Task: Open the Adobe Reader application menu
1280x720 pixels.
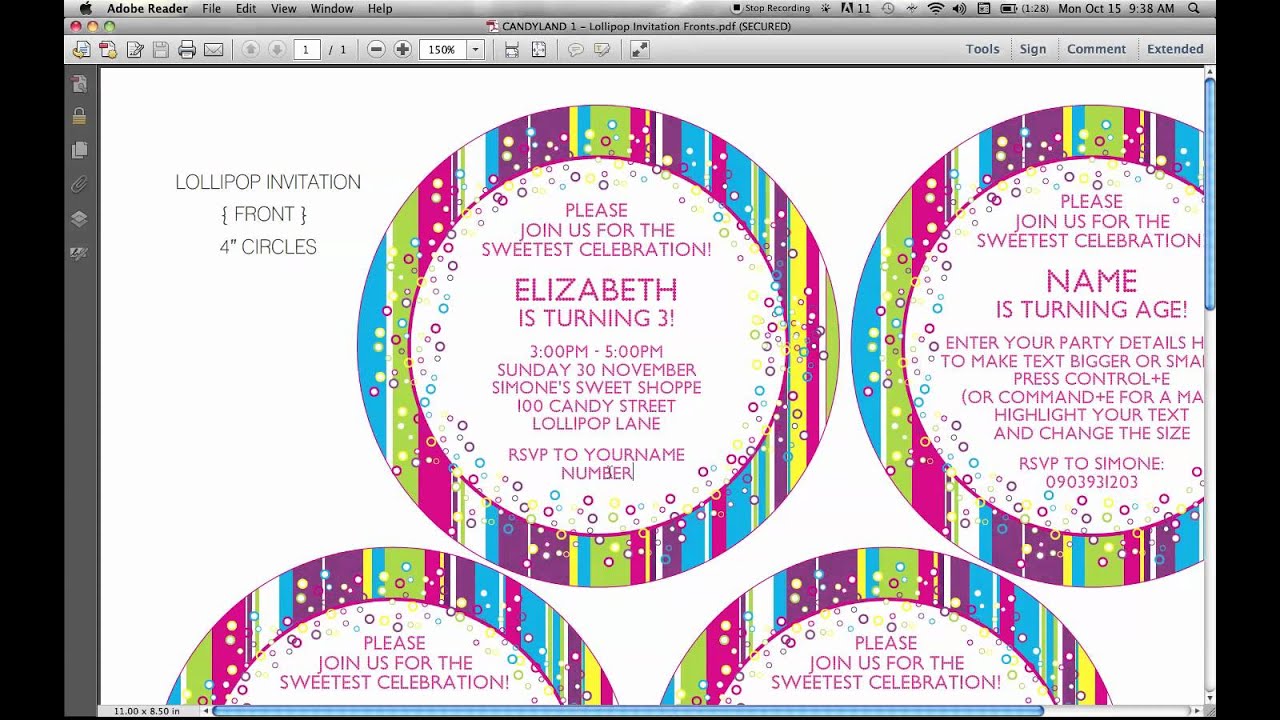Action: tap(146, 8)
